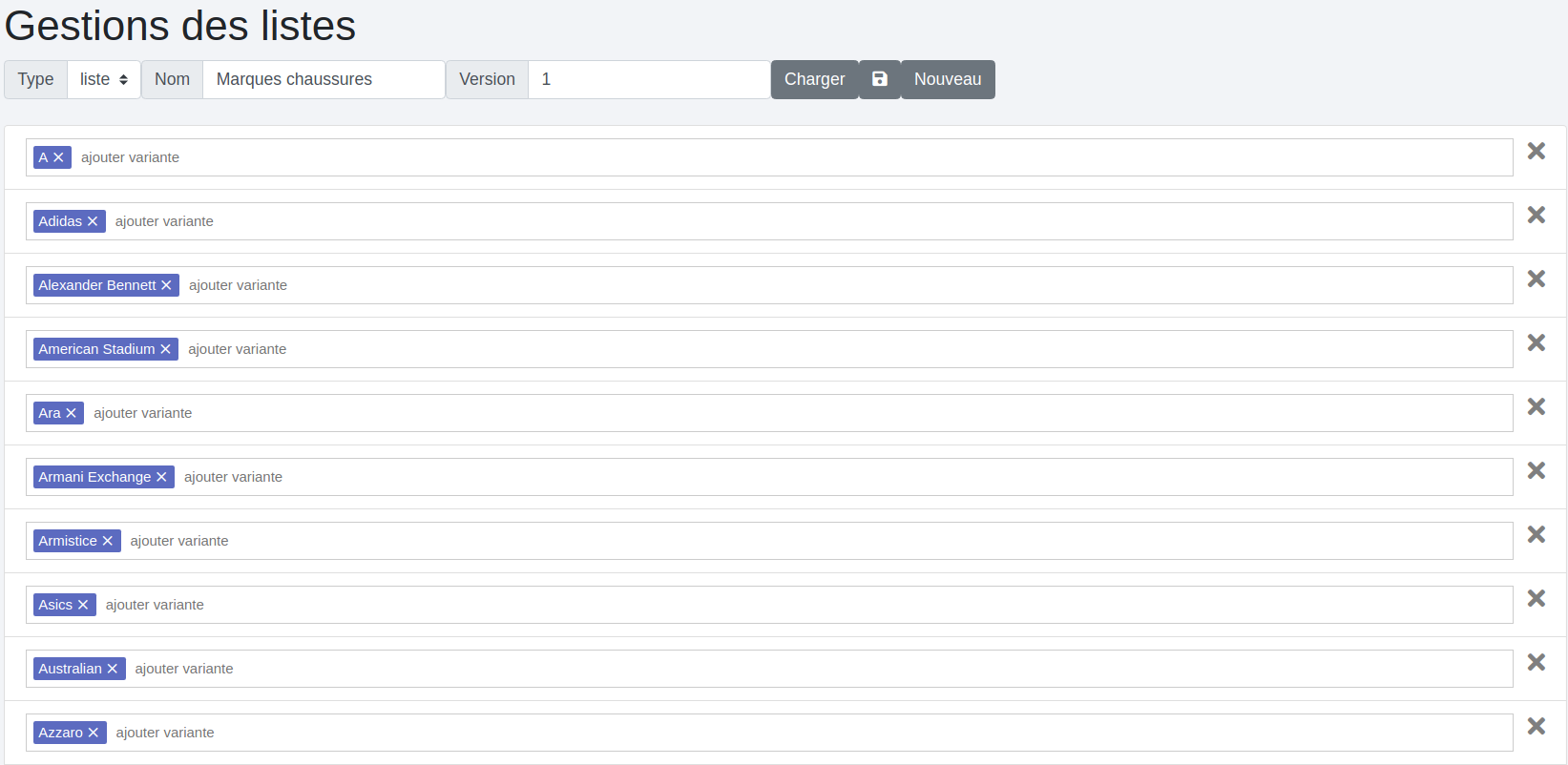This screenshot has width=1568, height=765.
Task: Focus the Version number field
Action: pos(649,79)
